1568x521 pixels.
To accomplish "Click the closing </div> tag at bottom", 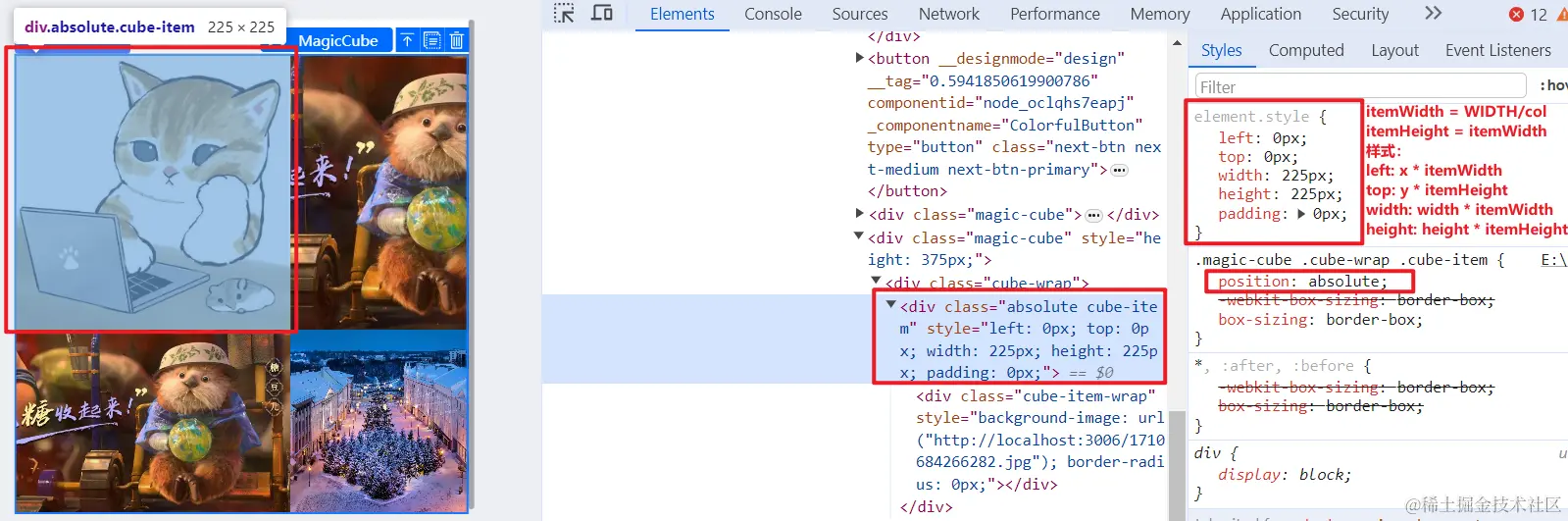I will coord(926,507).
